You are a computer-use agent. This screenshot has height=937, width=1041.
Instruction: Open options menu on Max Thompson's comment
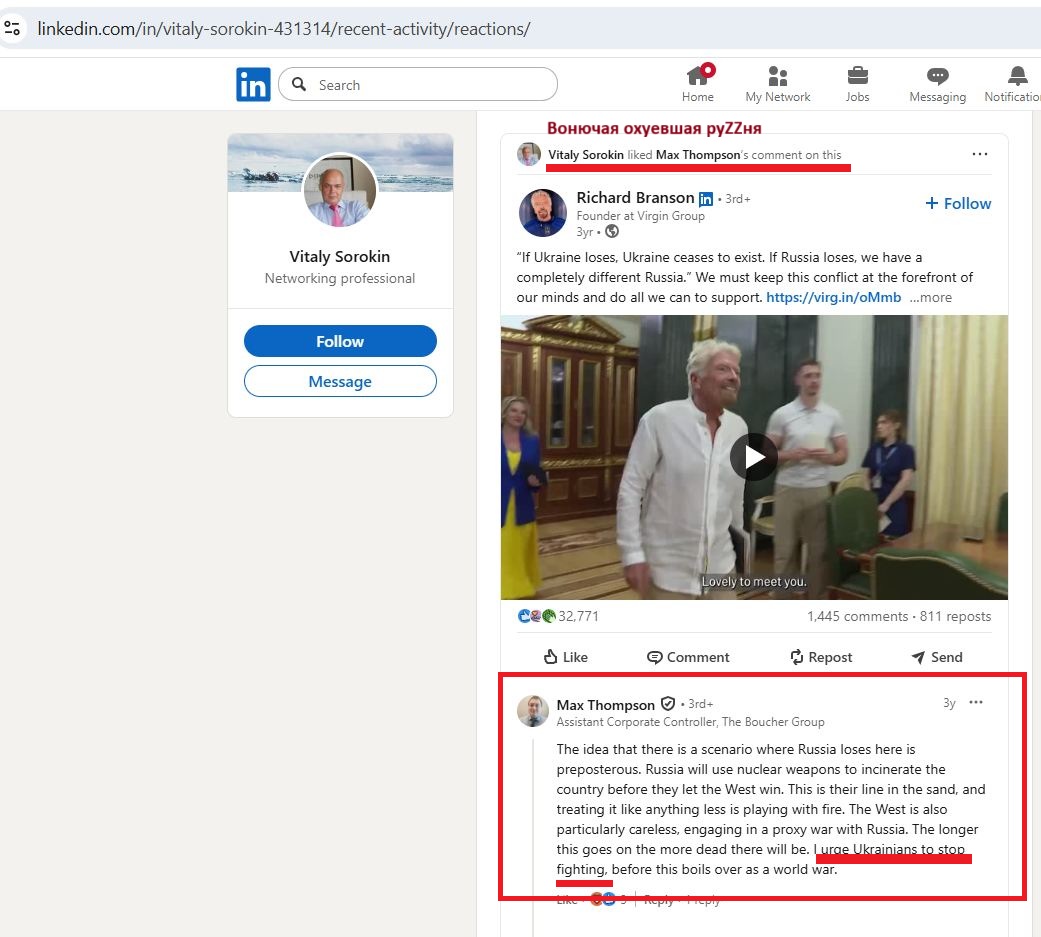coord(975,703)
